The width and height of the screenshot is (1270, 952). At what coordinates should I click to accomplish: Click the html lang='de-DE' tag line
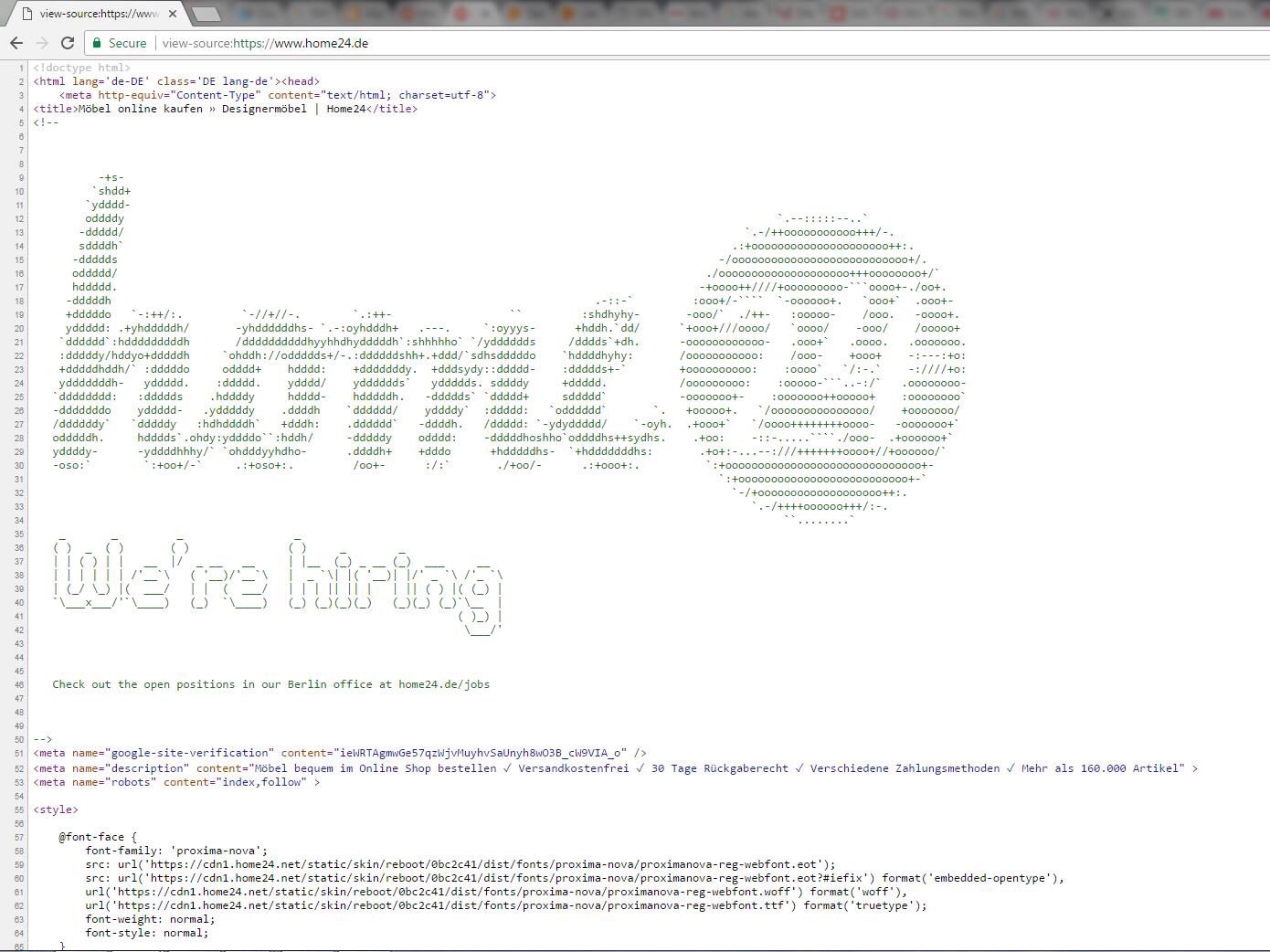click(x=176, y=81)
